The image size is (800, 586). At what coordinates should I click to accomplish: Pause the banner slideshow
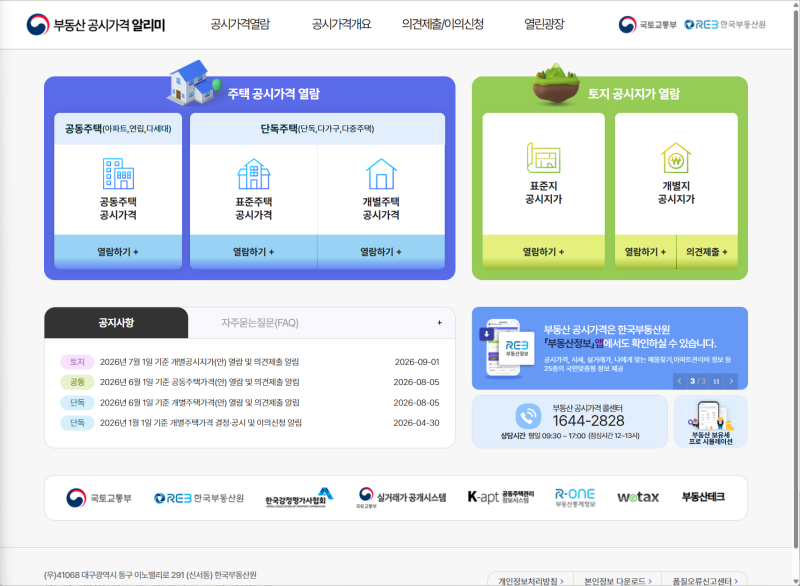click(x=716, y=381)
